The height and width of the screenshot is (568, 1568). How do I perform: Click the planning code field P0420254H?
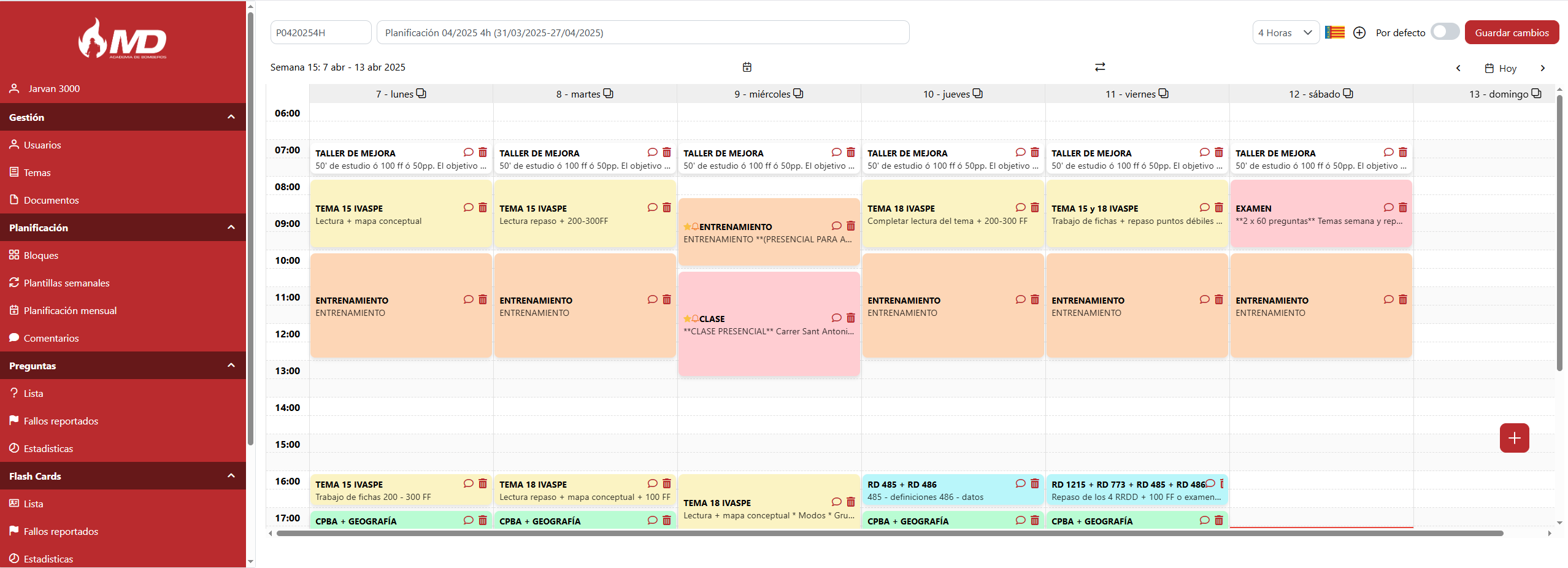[320, 33]
